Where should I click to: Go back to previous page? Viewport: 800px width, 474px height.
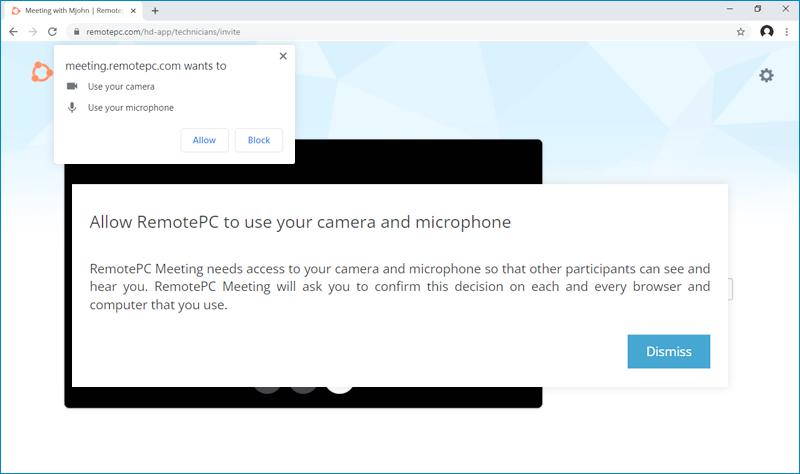(x=14, y=32)
